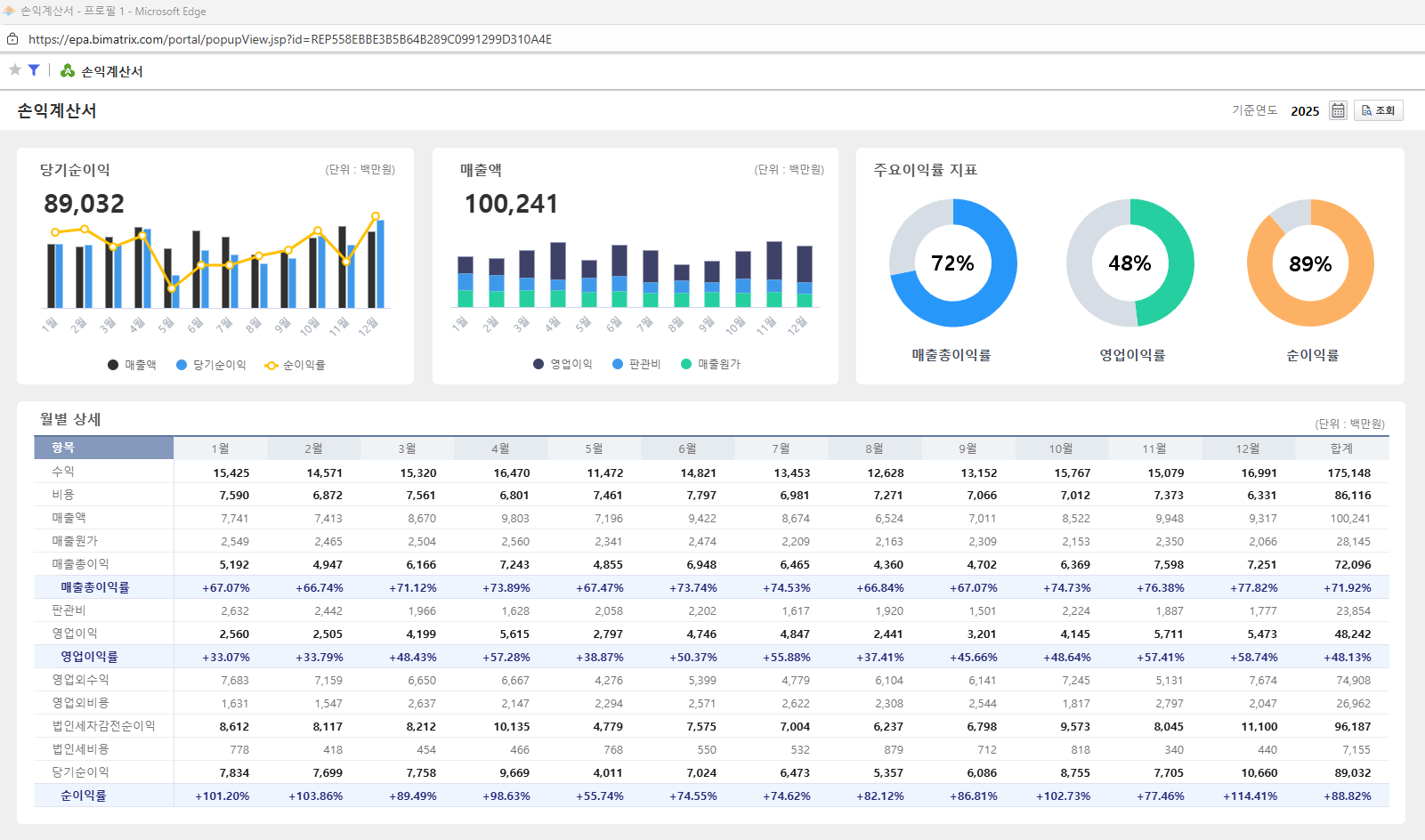Toggle 순이익률 line legend item
This screenshot has height=840, width=1425.
296,365
